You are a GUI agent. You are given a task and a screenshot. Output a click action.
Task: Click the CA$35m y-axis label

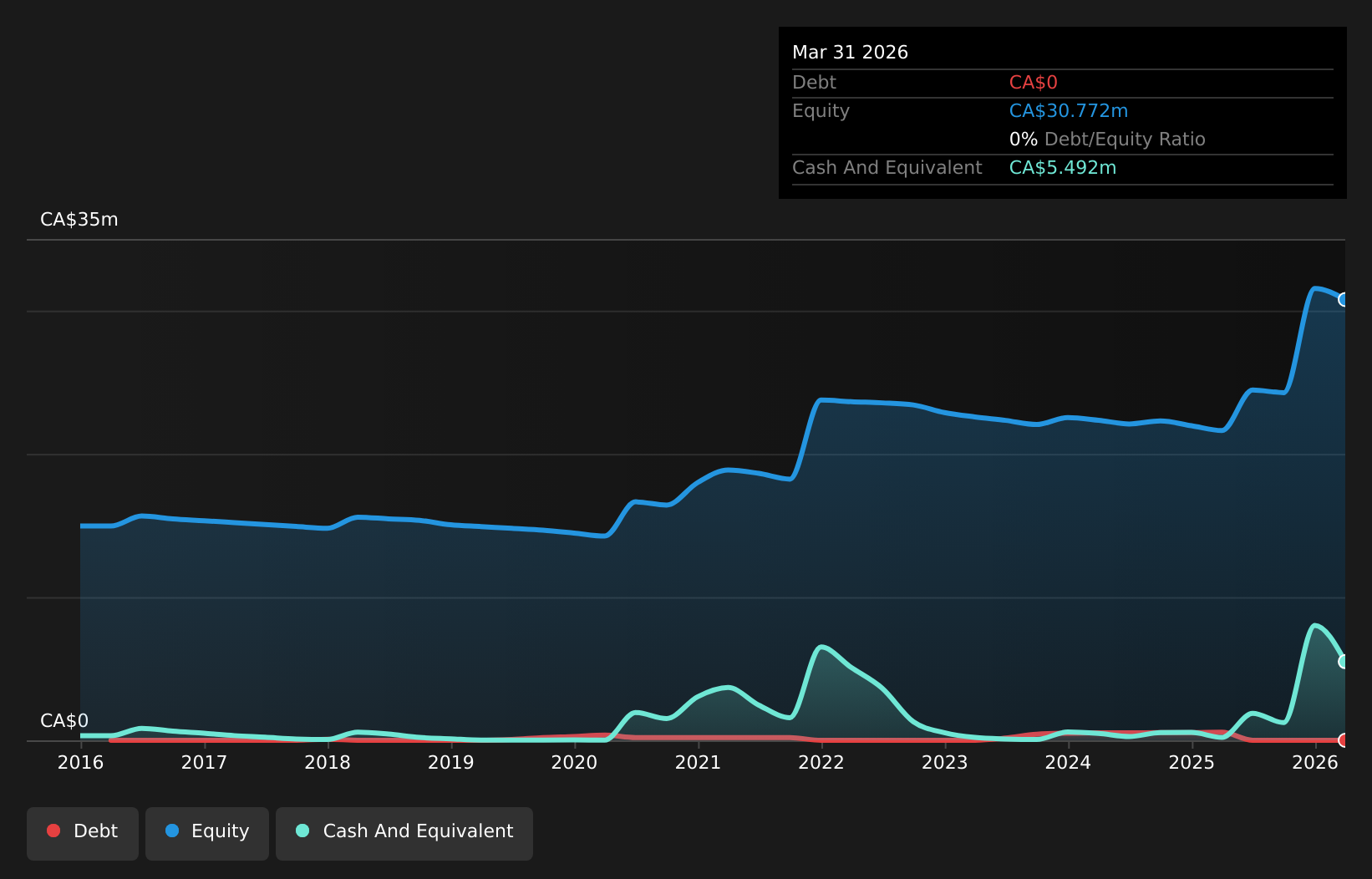coord(79,220)
